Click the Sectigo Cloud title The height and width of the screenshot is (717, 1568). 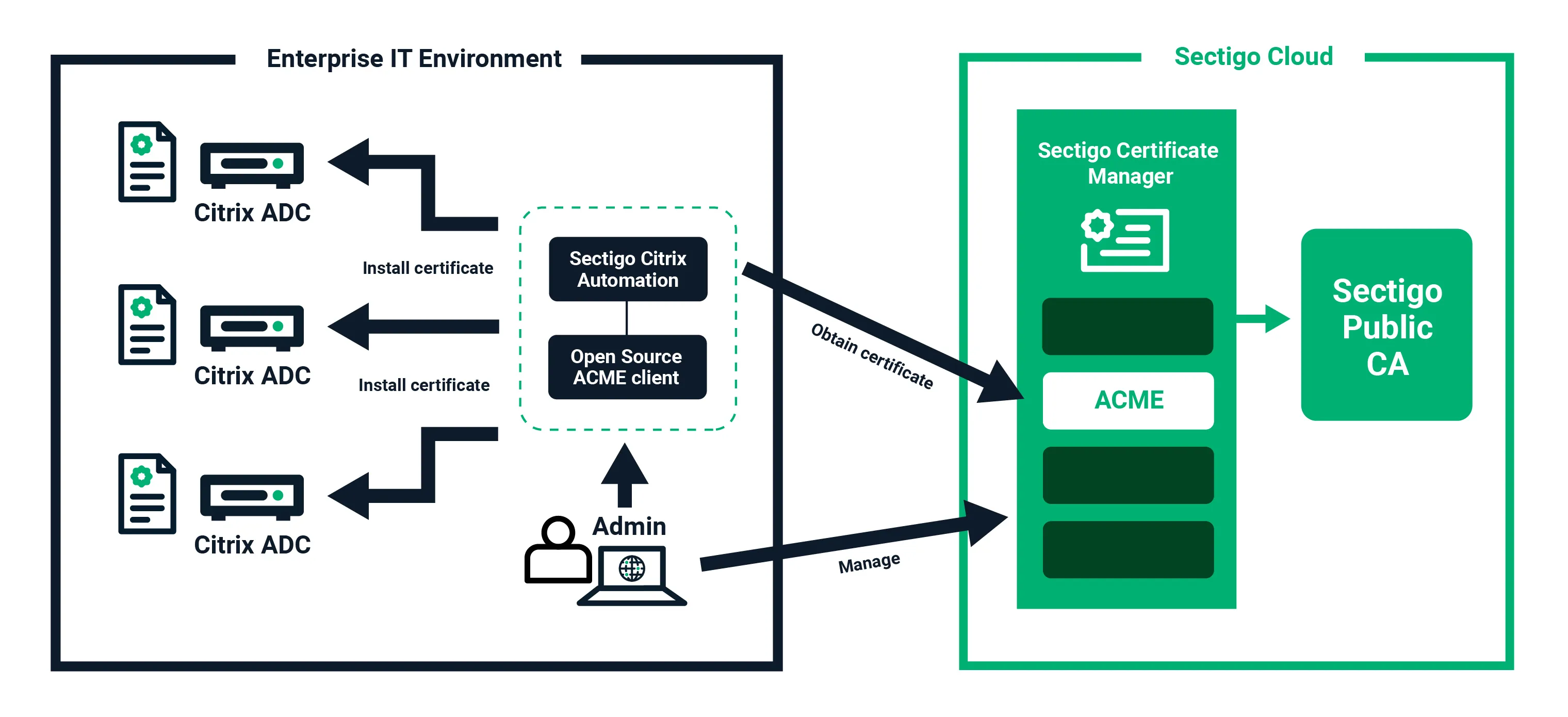click(x=1254, y=57)
